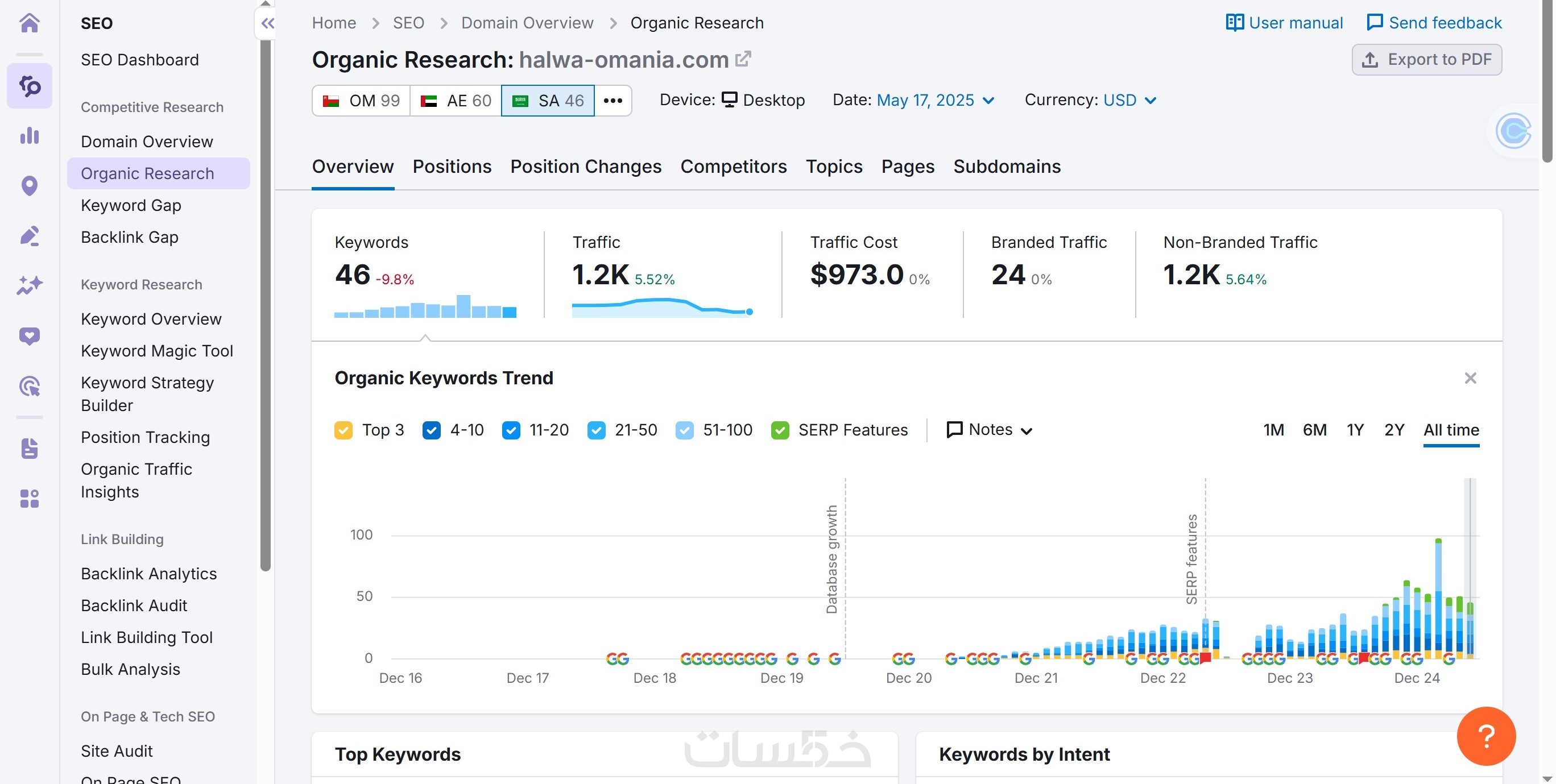The height and width of the screenshot is (784, 1556).
Task: Open halwa-omania.com external link icon
Action: click(743, 59)
